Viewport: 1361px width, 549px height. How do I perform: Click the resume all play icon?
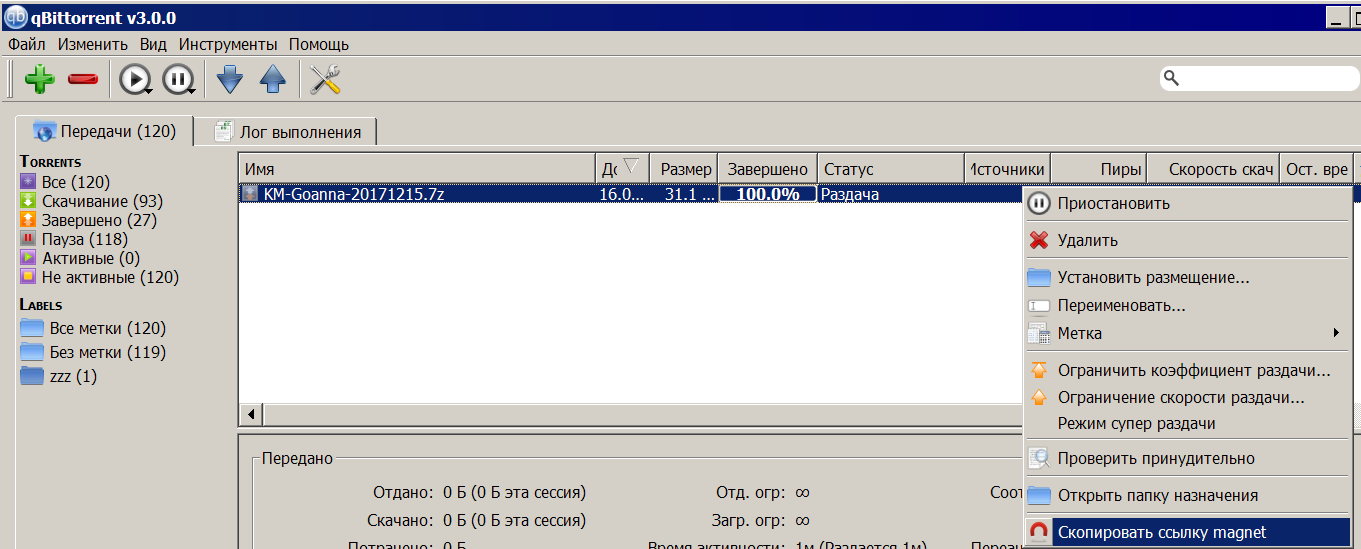point(135,79)
